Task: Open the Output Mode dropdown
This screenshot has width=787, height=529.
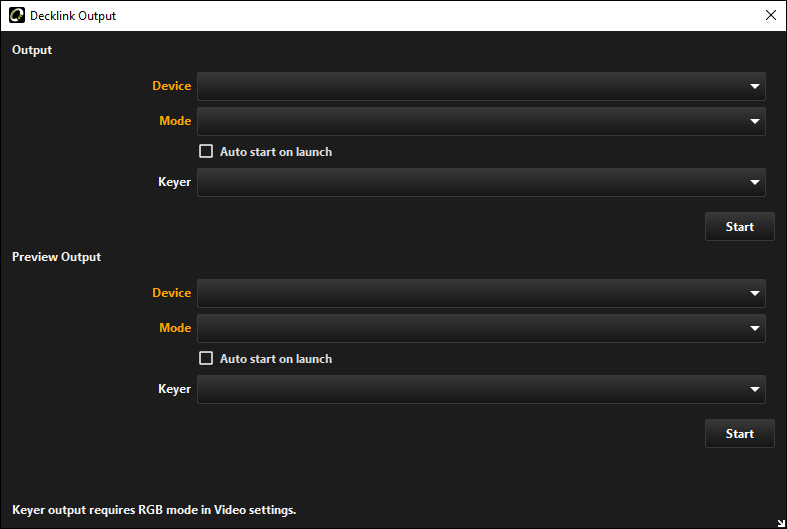Action: pyautogui.click(x=481, y=121)
